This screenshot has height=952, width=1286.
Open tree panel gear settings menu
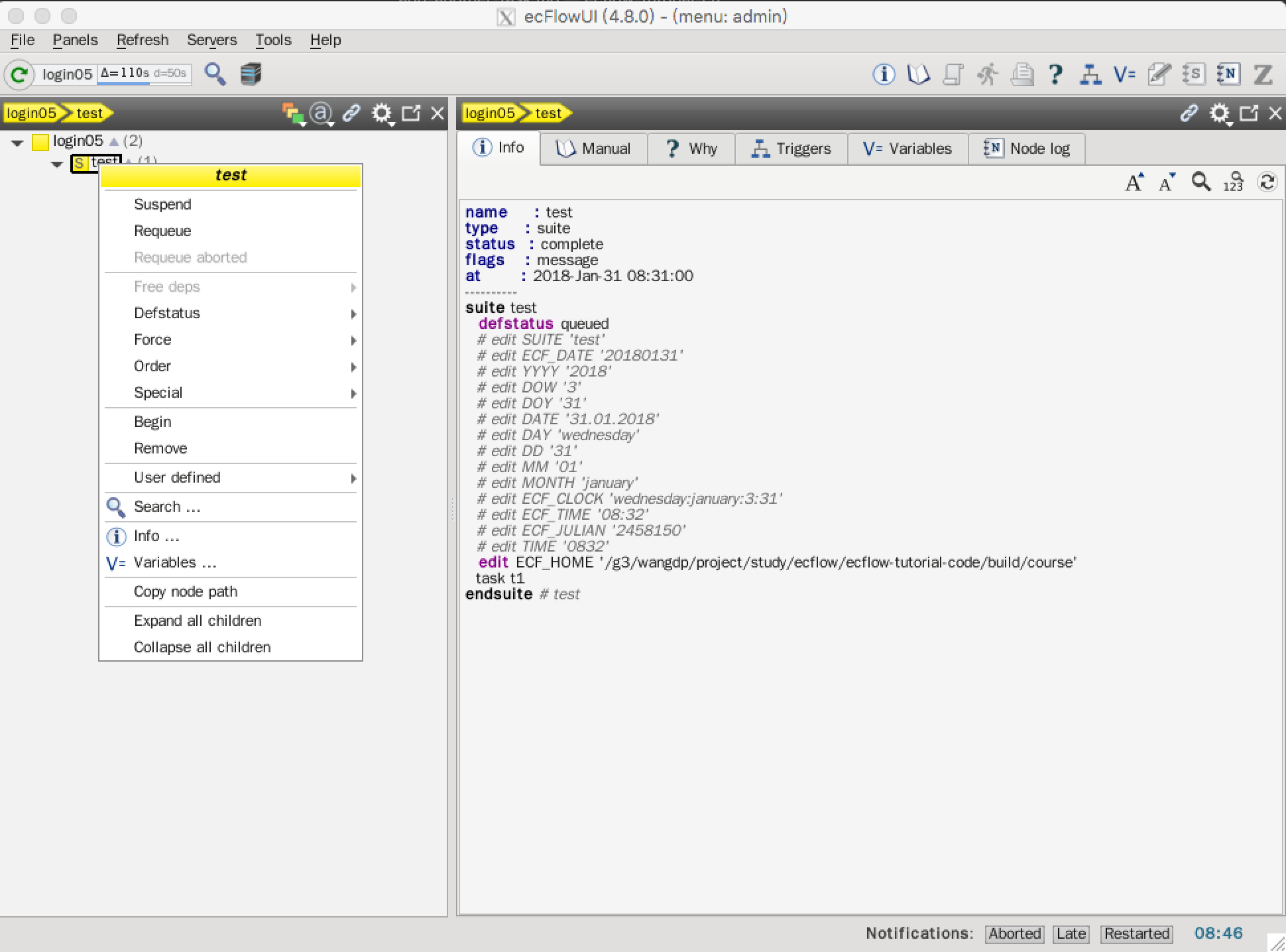click(382, 113)
